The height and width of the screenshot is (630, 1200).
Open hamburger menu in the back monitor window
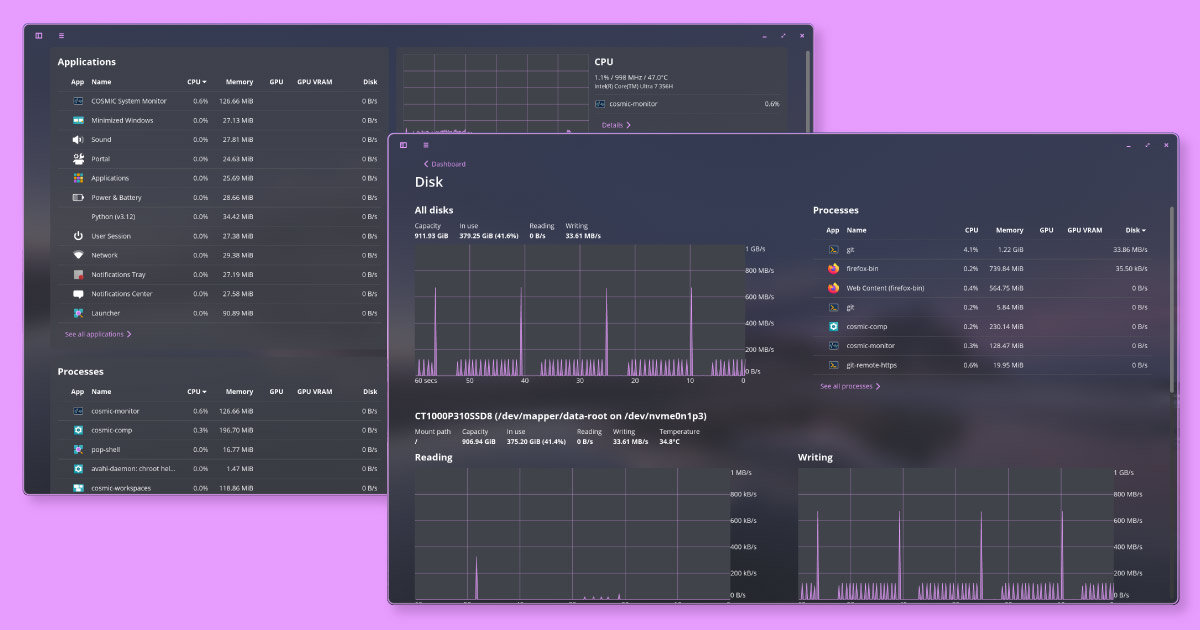point(61,35)
